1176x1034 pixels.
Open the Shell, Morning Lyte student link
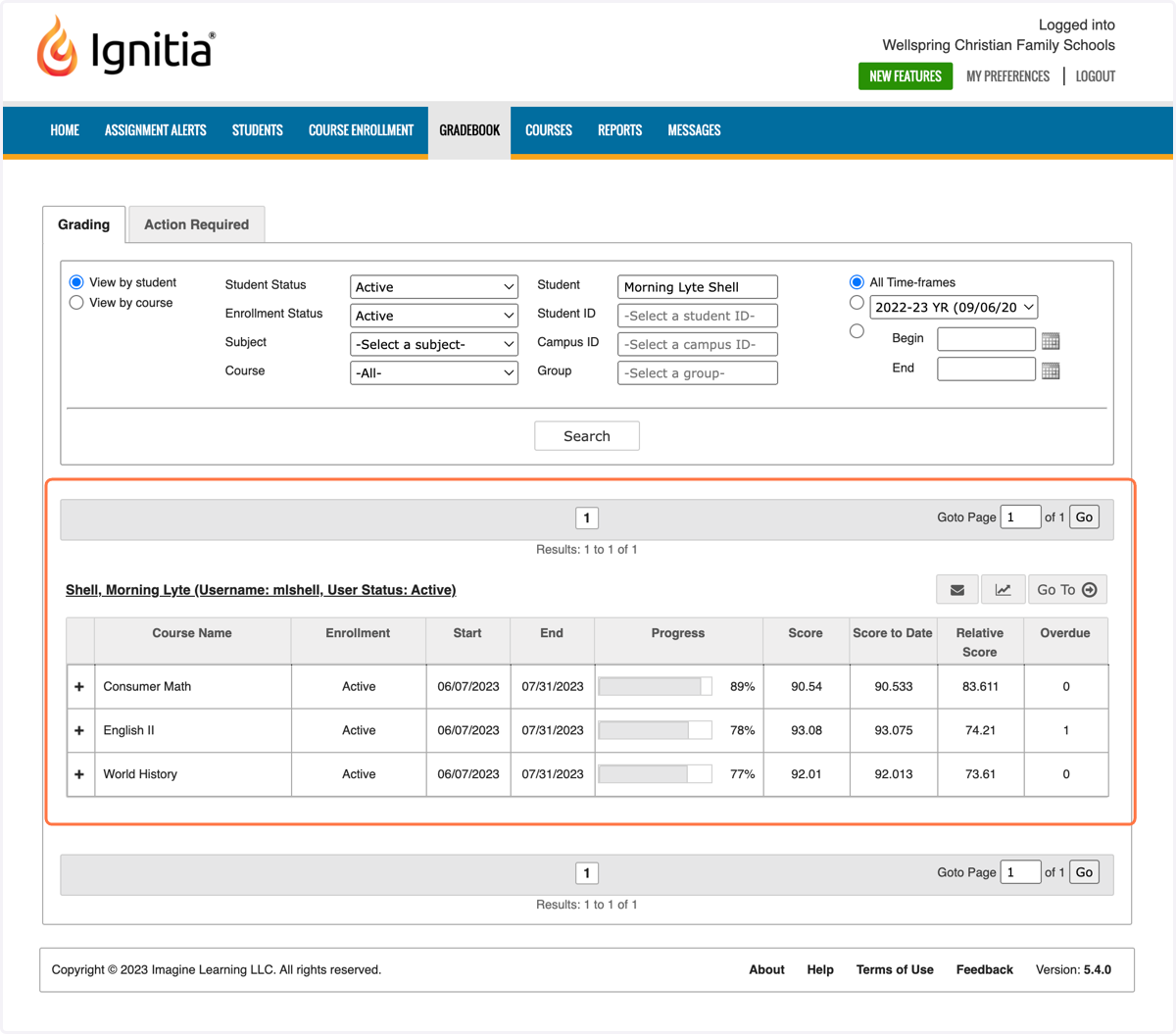(261, 590)
